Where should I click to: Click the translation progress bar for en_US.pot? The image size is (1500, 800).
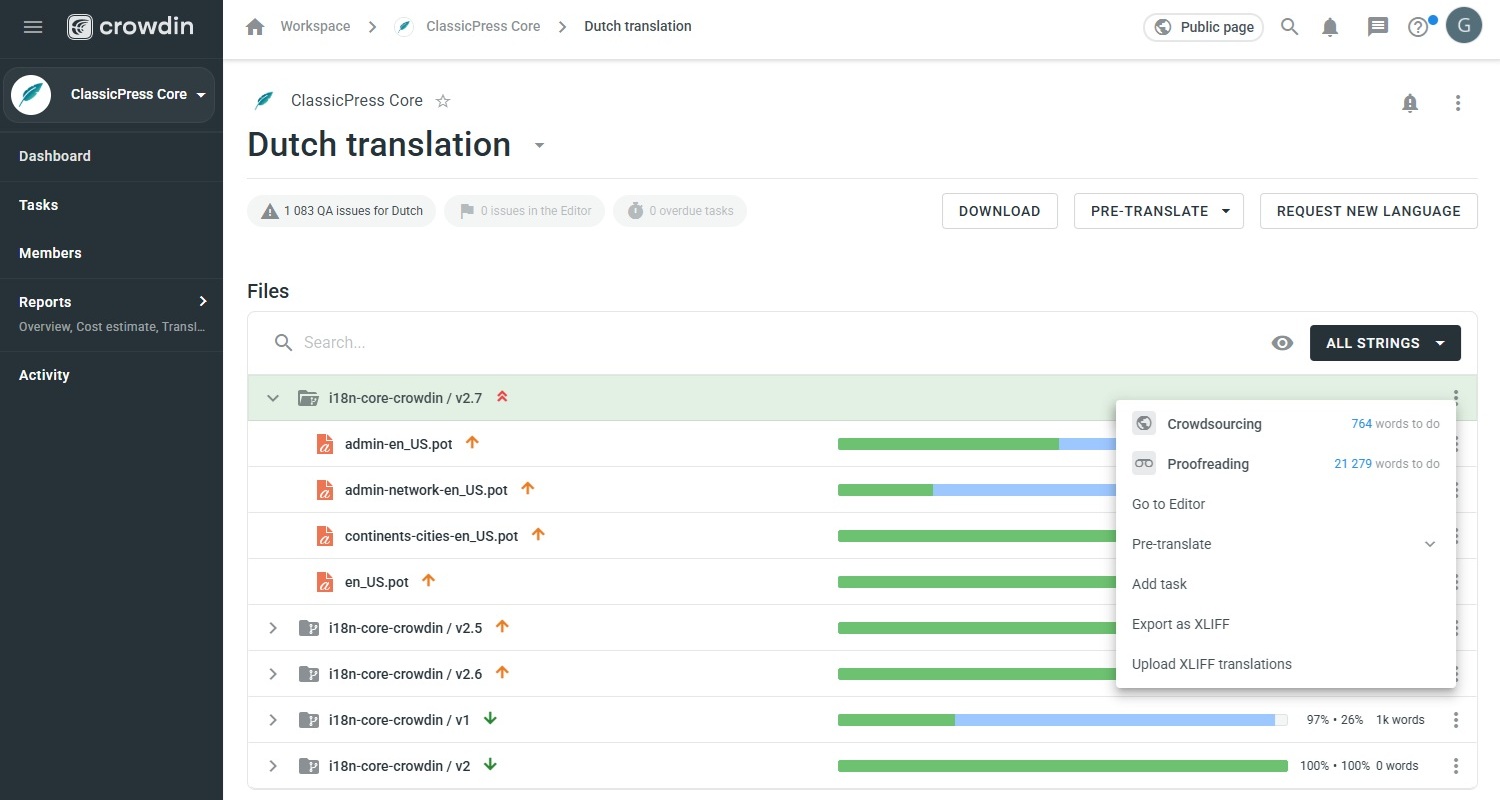(x=975, y=581)
